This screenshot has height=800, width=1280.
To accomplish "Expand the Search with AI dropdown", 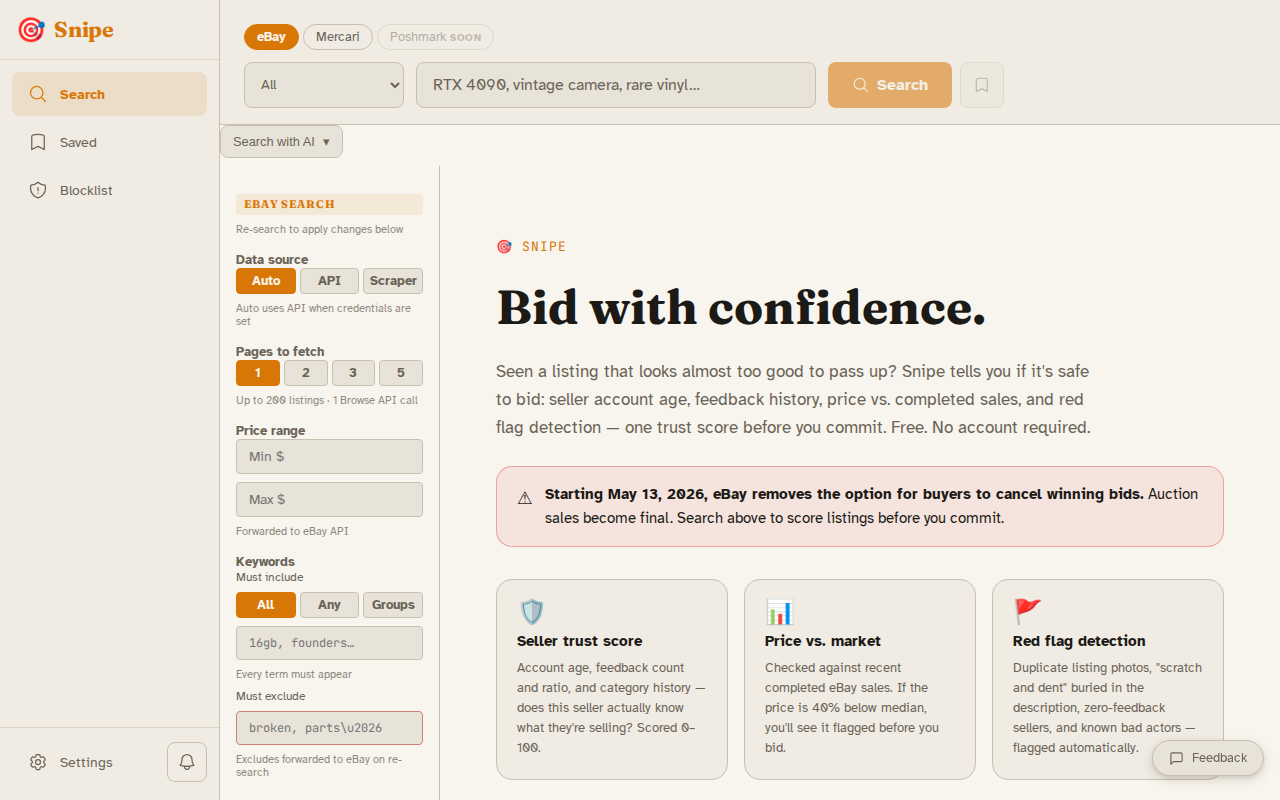I will [x=281, y=142].
